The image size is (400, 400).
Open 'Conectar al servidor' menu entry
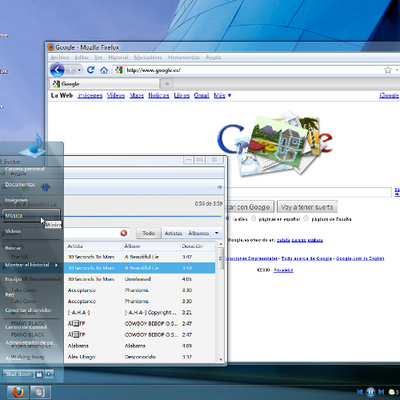click(28, 310)
